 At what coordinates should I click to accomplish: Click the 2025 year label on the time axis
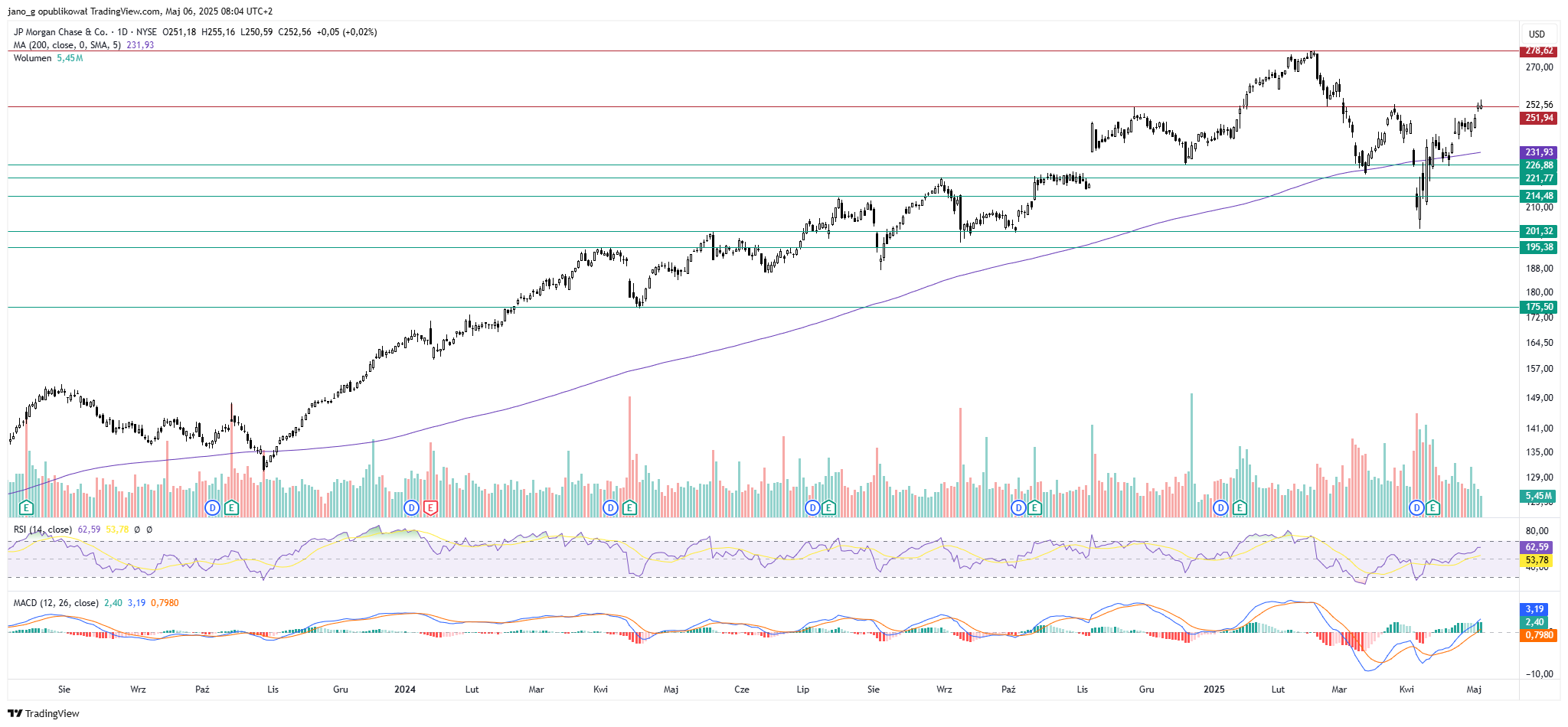tap(1214, 690)
